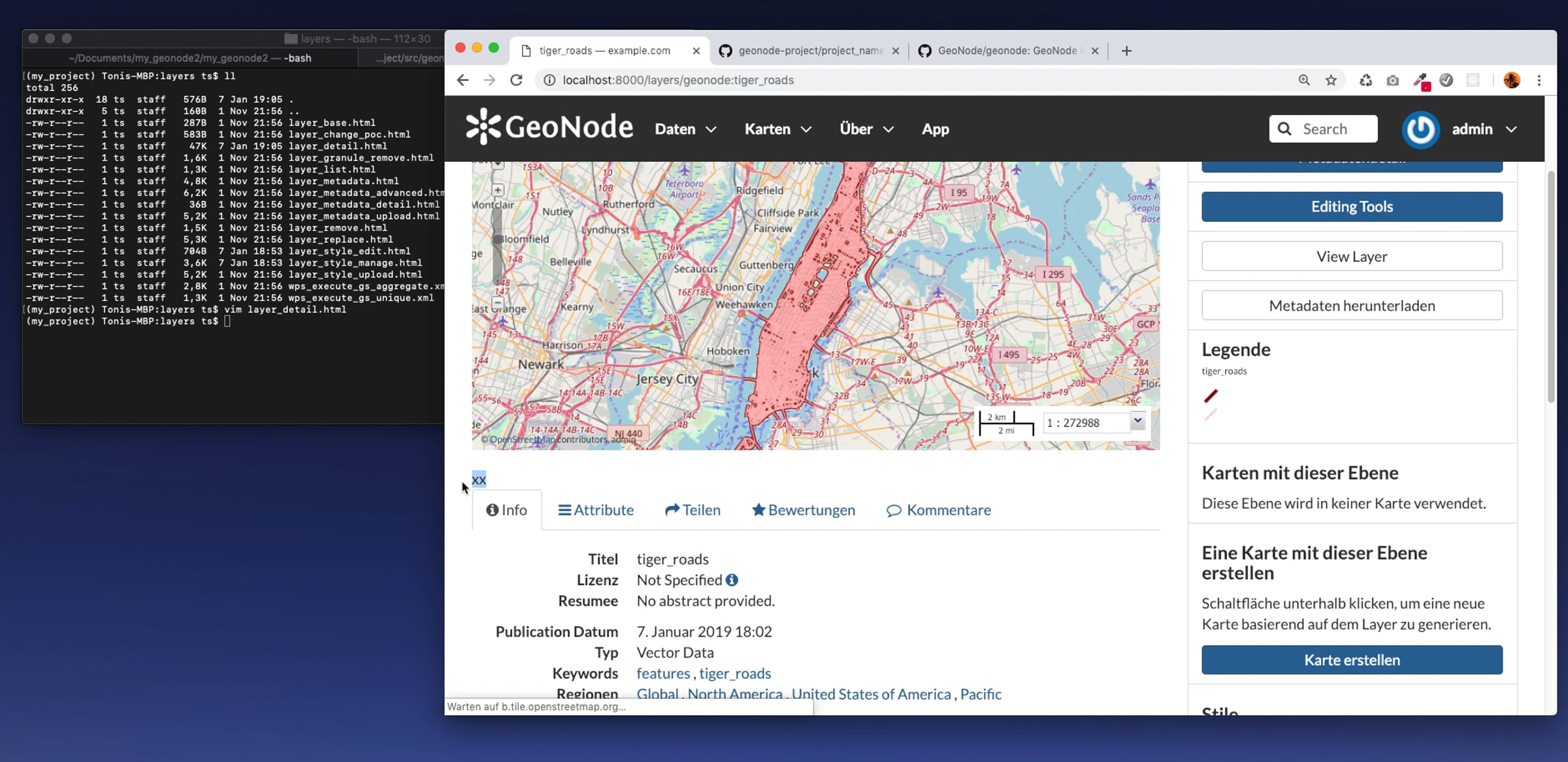Zoom in on the map with plus
The image size is (1568, 762).
(498, 190)
